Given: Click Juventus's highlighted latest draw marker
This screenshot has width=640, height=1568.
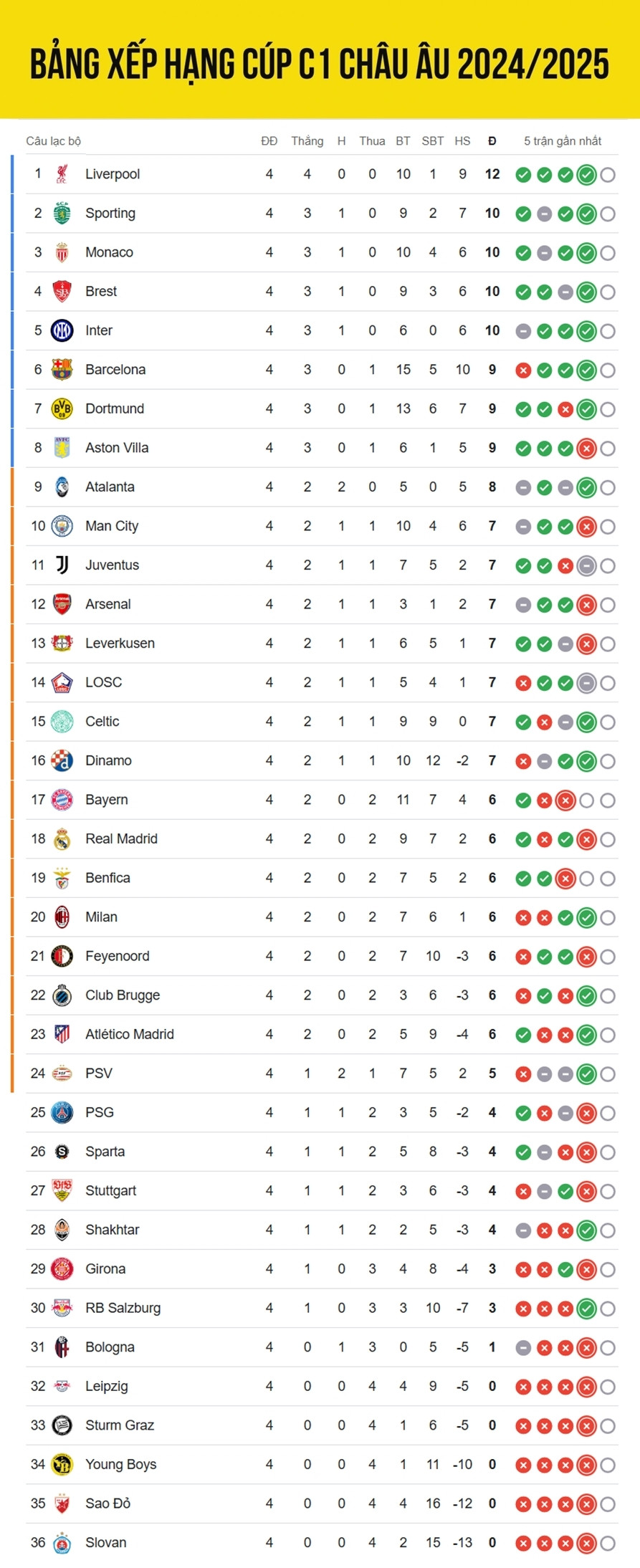Looking at the screenshot, I should coord(587,566).
